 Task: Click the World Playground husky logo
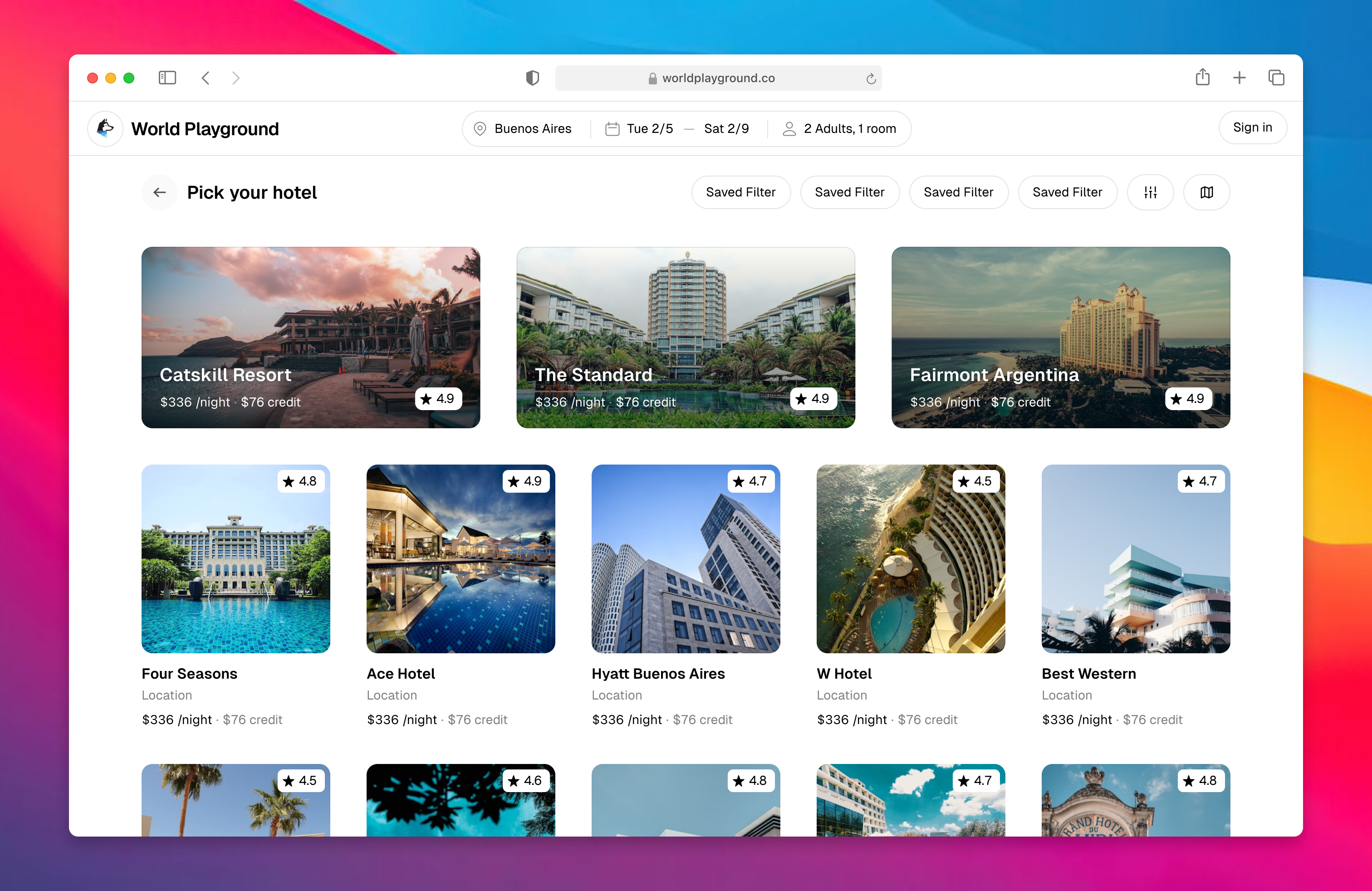(x=105, y=128)
